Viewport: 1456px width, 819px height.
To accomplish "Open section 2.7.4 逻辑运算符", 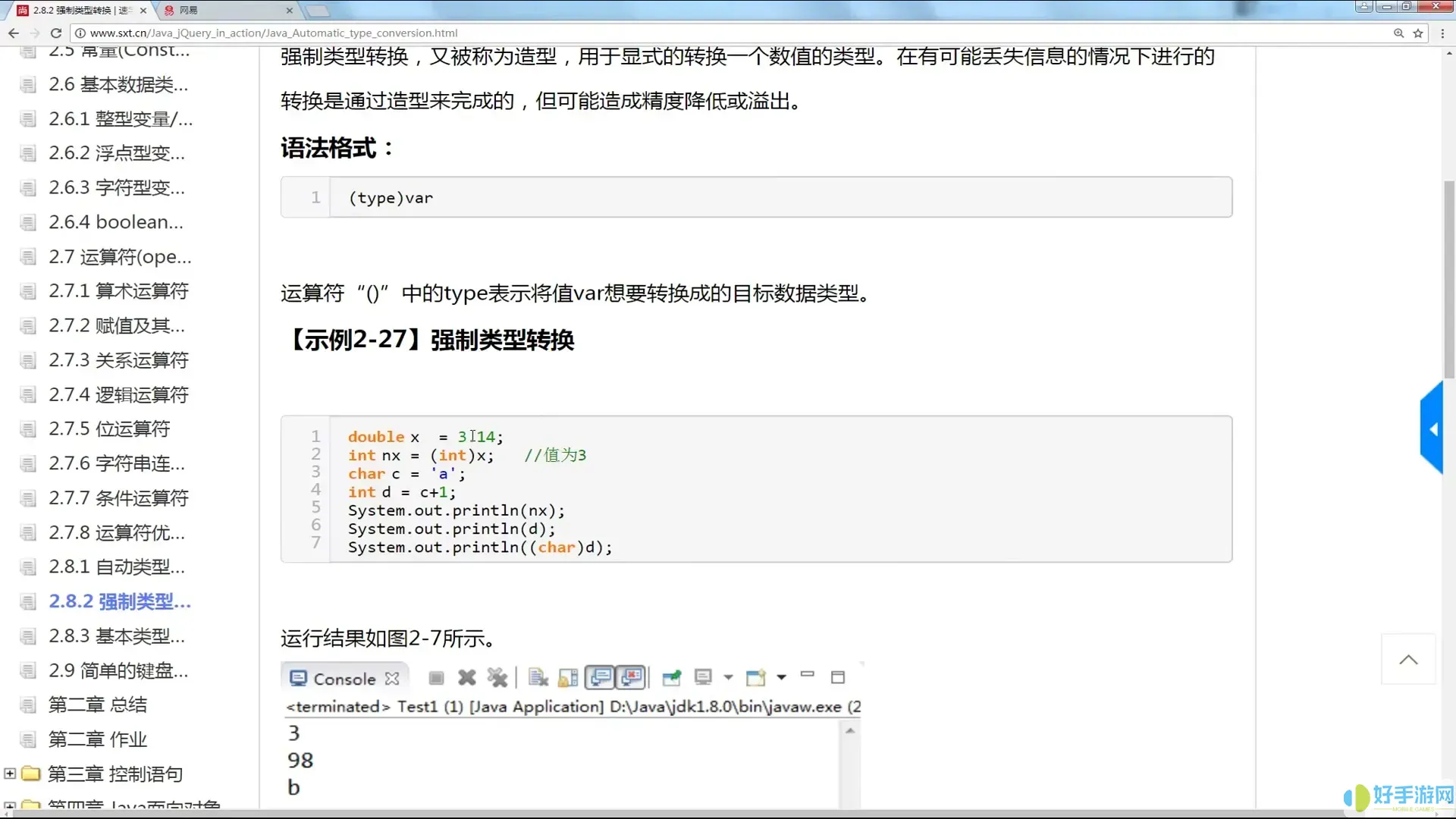I will point(118,395).
